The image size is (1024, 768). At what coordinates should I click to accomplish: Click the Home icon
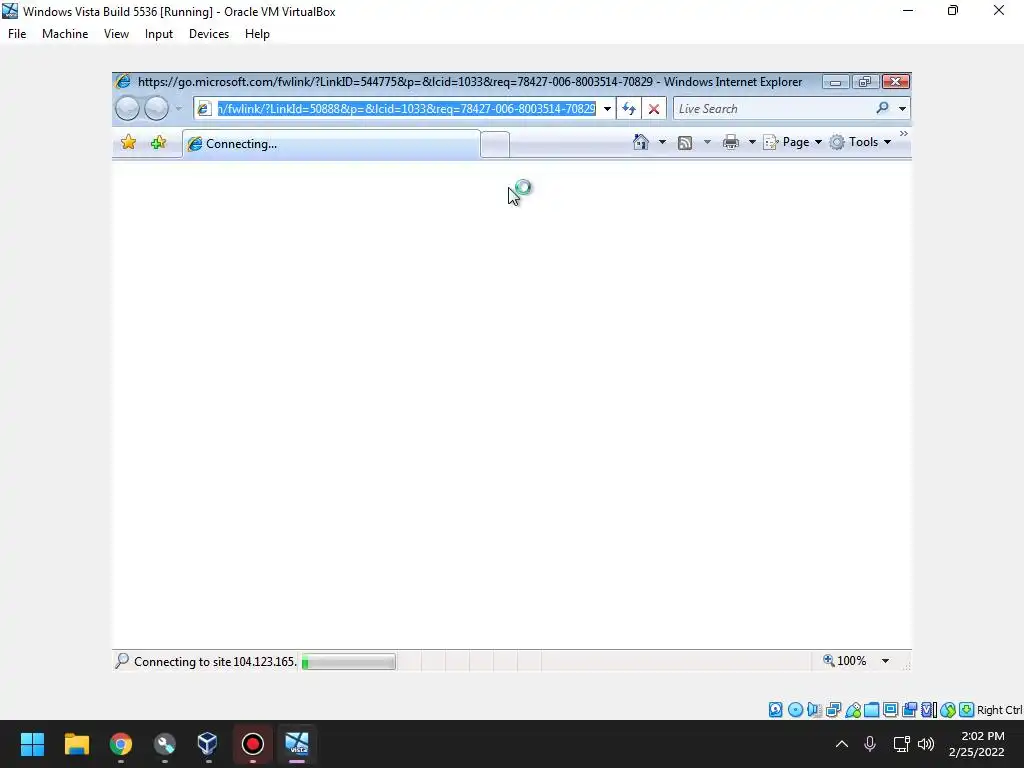click(641, 142)
